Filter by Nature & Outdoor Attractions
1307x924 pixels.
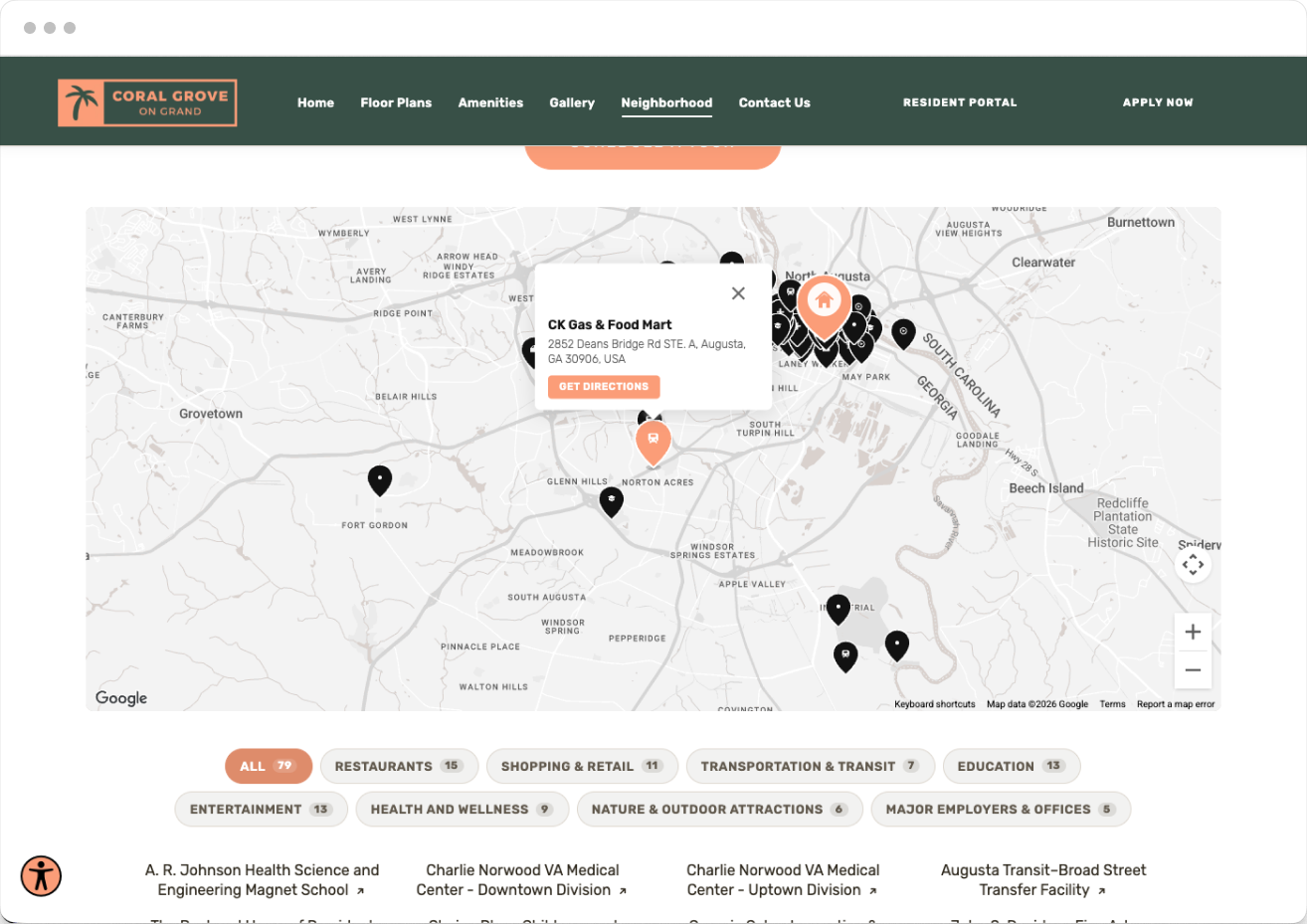point(720,810)
